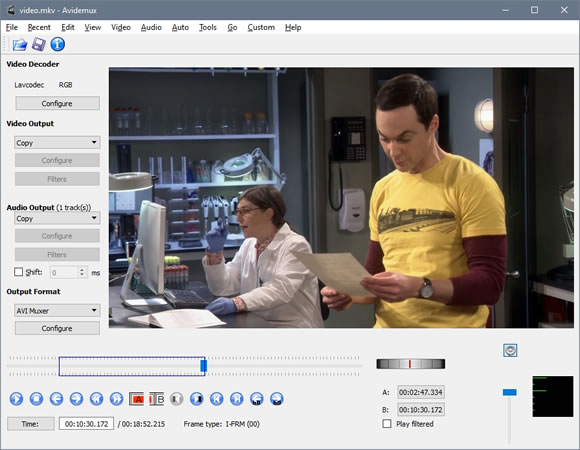This screenshot has width=580, height=450.
Task: Click the Frame type I-FRM (00) text
Action: click(222, 424)
